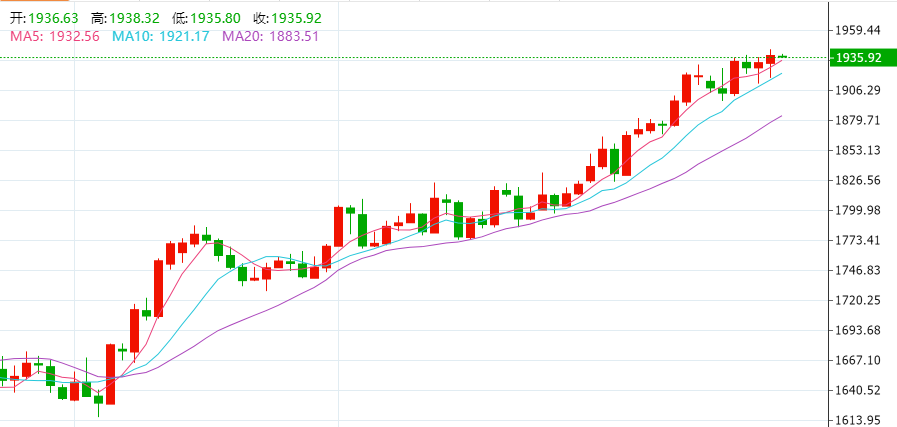897x427 pixels.
Task: Select the MA5: 1932.56 indicator label
Action: (x=54, y=37)
